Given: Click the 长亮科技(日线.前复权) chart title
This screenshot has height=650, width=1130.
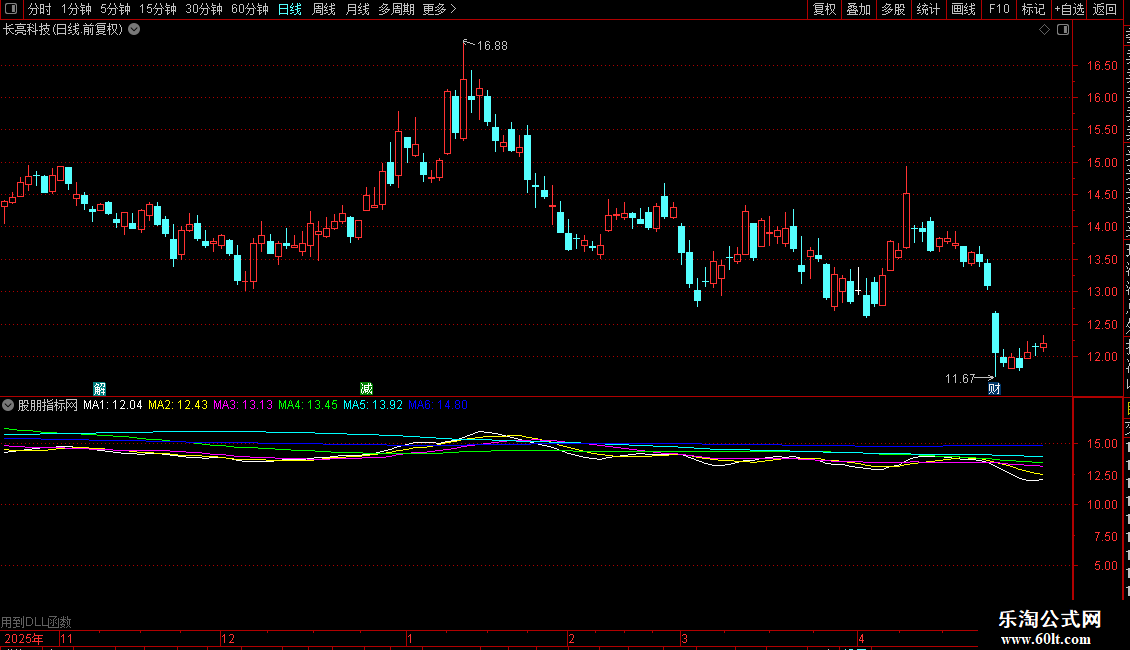Looking at the screenshot, I should point(63,30).
